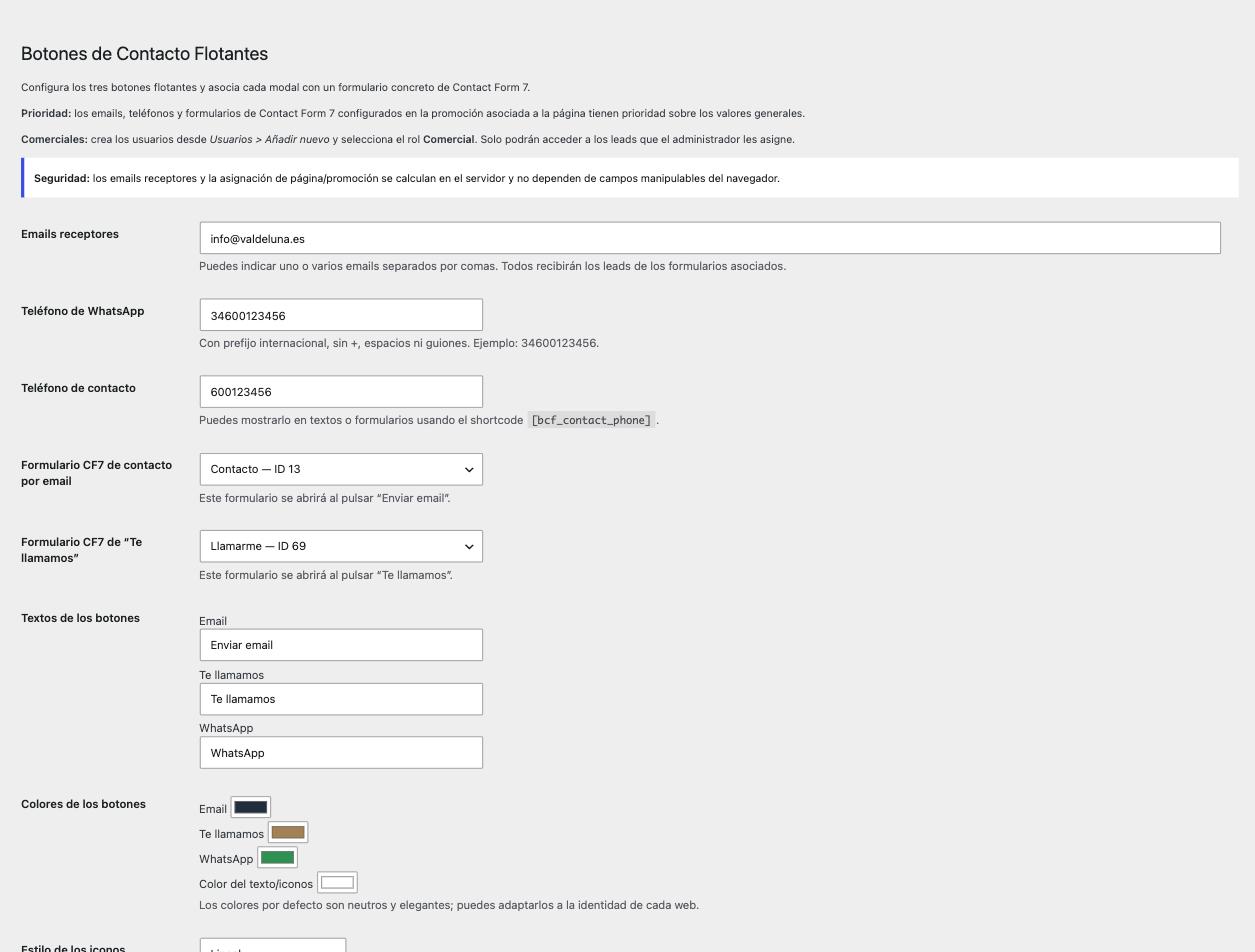Focus the Teléfono de WhatsApp input
The height and width of the screenshot is (952, 1255).
(x=341, y=315)
